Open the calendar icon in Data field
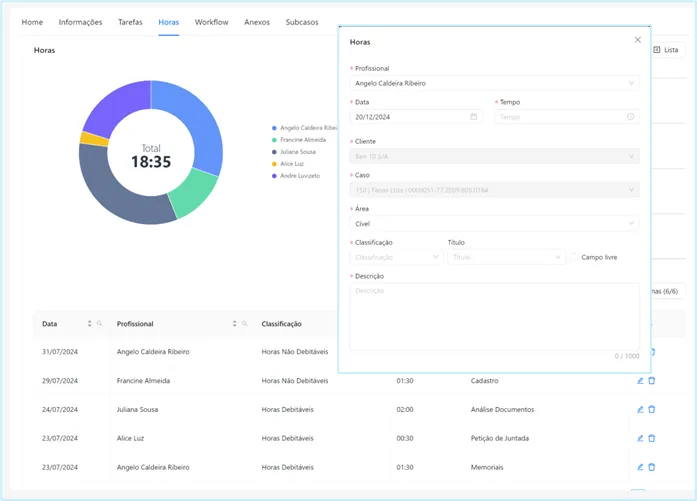The width and height of the screenshot is (697, 501). click(x=473, y=117)
